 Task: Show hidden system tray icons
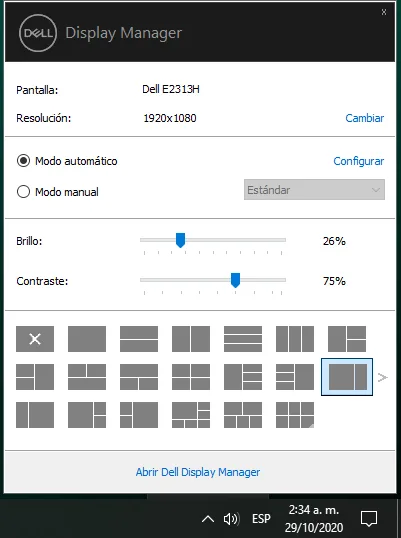pos(208,519)
